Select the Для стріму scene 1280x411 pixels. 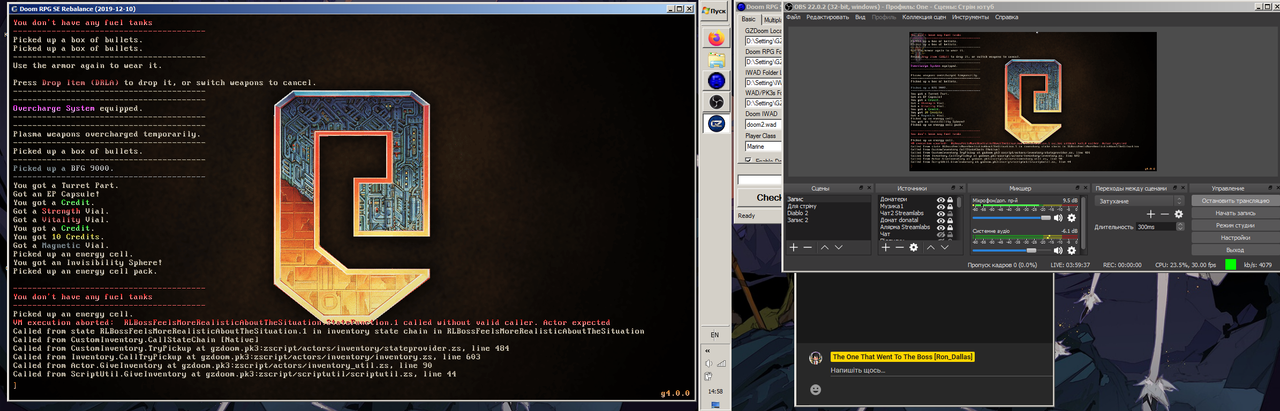pyautogui.click(x=802, y=207)
